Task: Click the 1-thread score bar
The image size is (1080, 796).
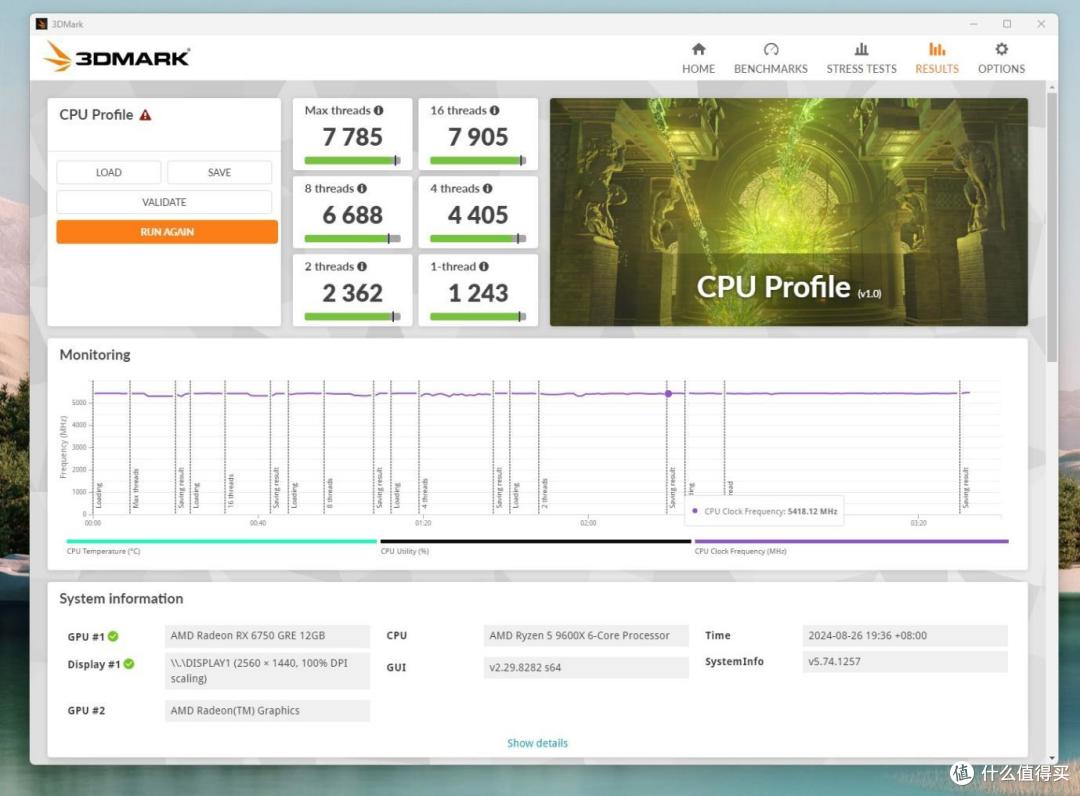Action: 478,317
